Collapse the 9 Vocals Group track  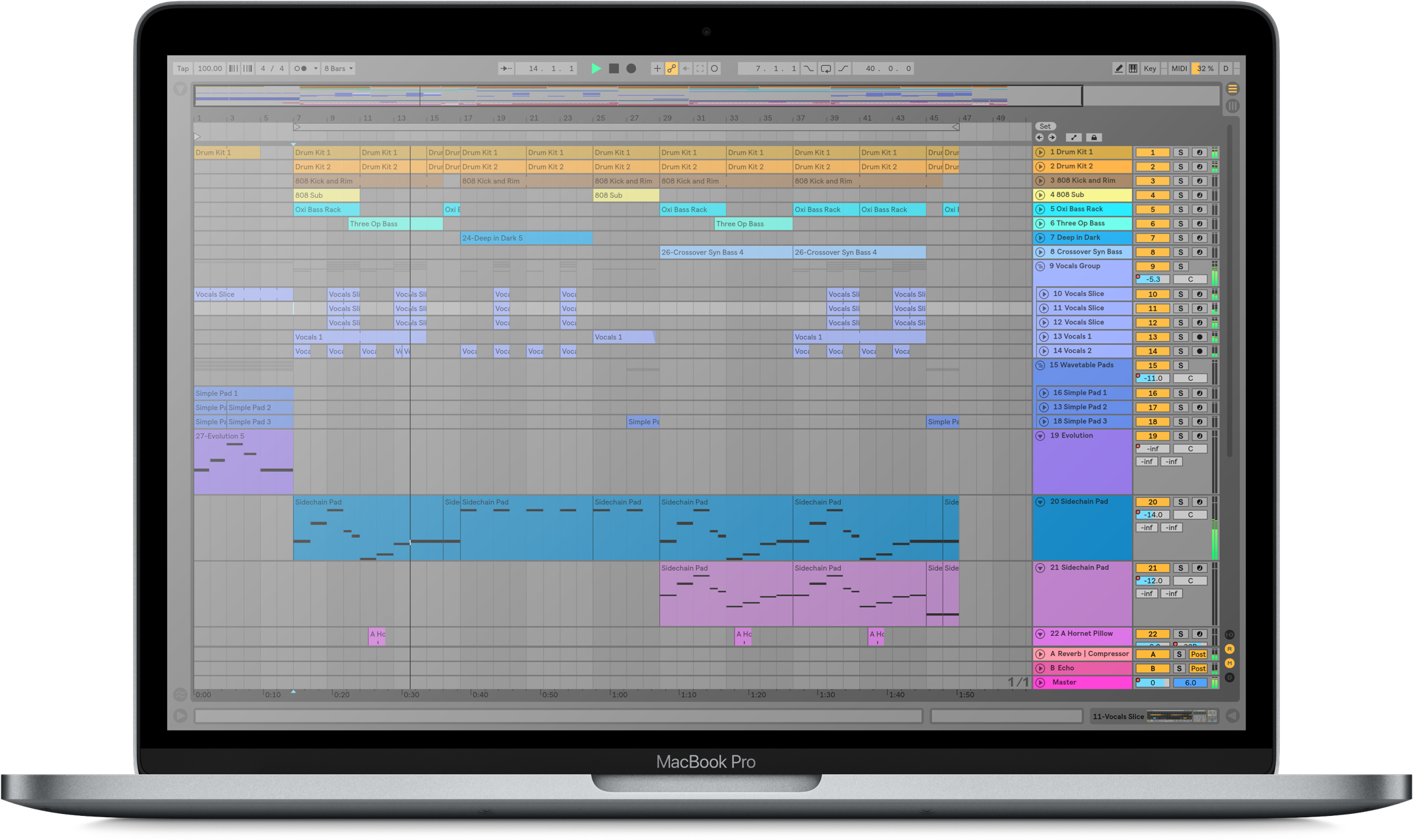point(1041,266)
